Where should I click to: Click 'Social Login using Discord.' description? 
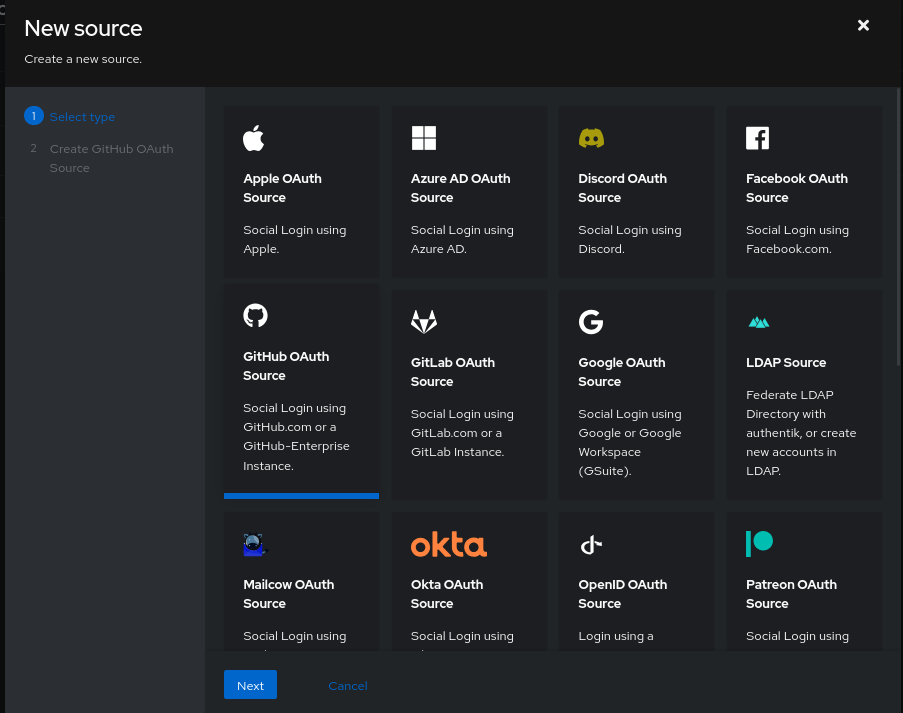pos(629,240)
